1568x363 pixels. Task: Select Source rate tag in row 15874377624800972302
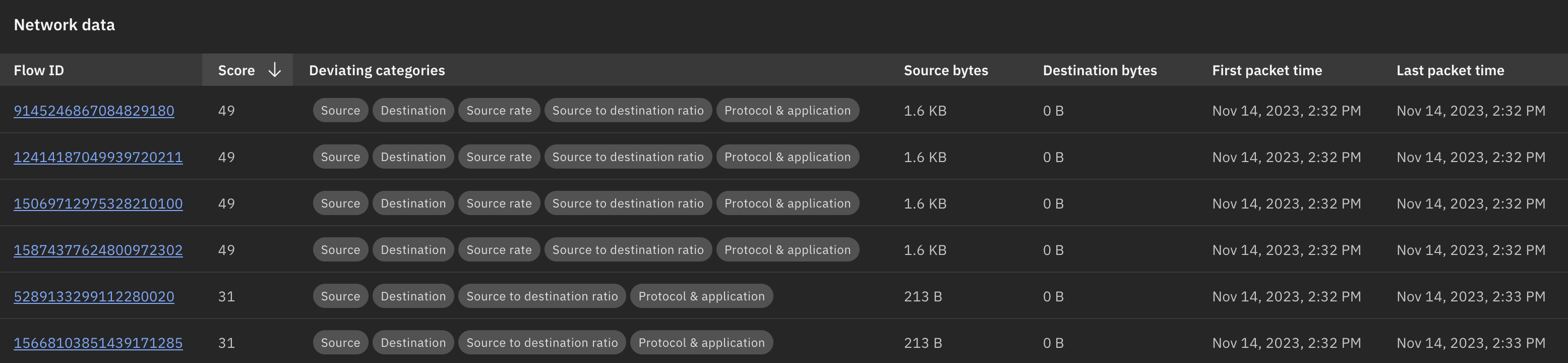click(499, 250)
